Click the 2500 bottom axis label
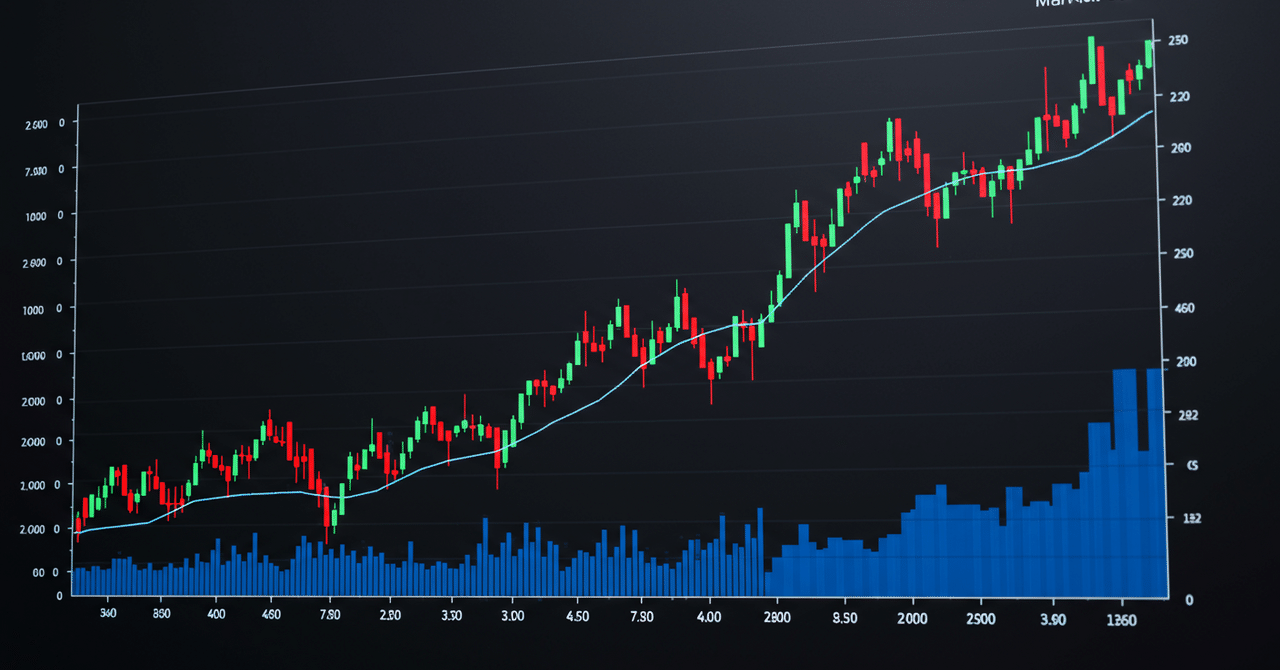The height and width of the screenshot is (670, 1280). [x=981, y=619]
